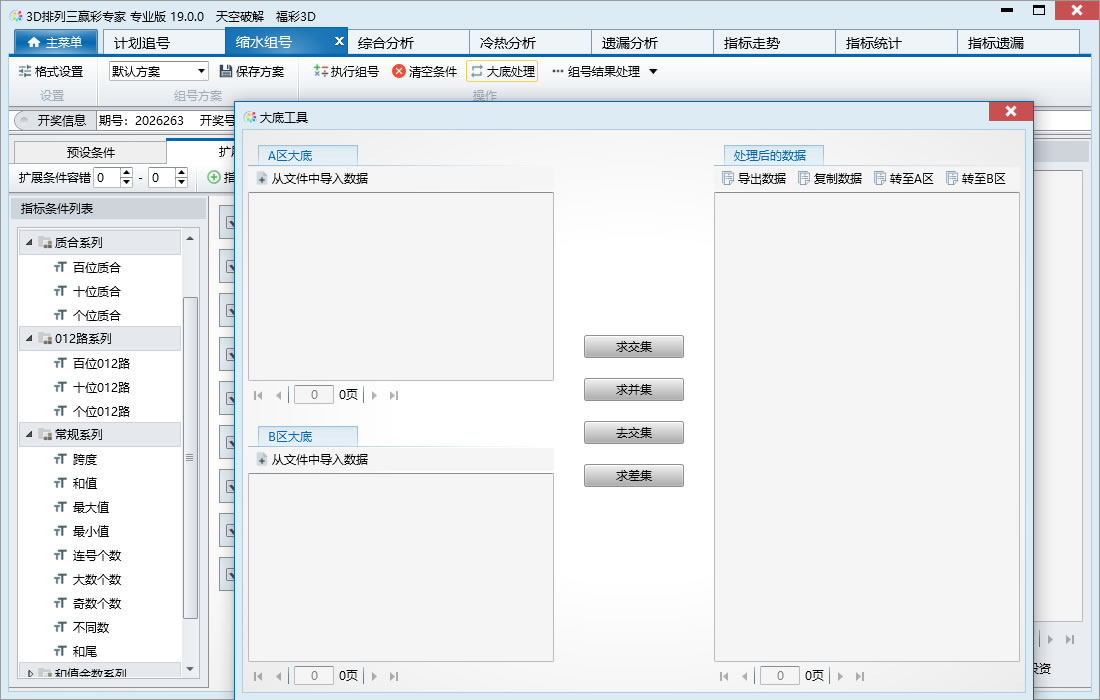Viewport: 1100px width, 700px height.
Task: Send processed data to B区 with 转至B区
Action: click(x=976, y=179)
